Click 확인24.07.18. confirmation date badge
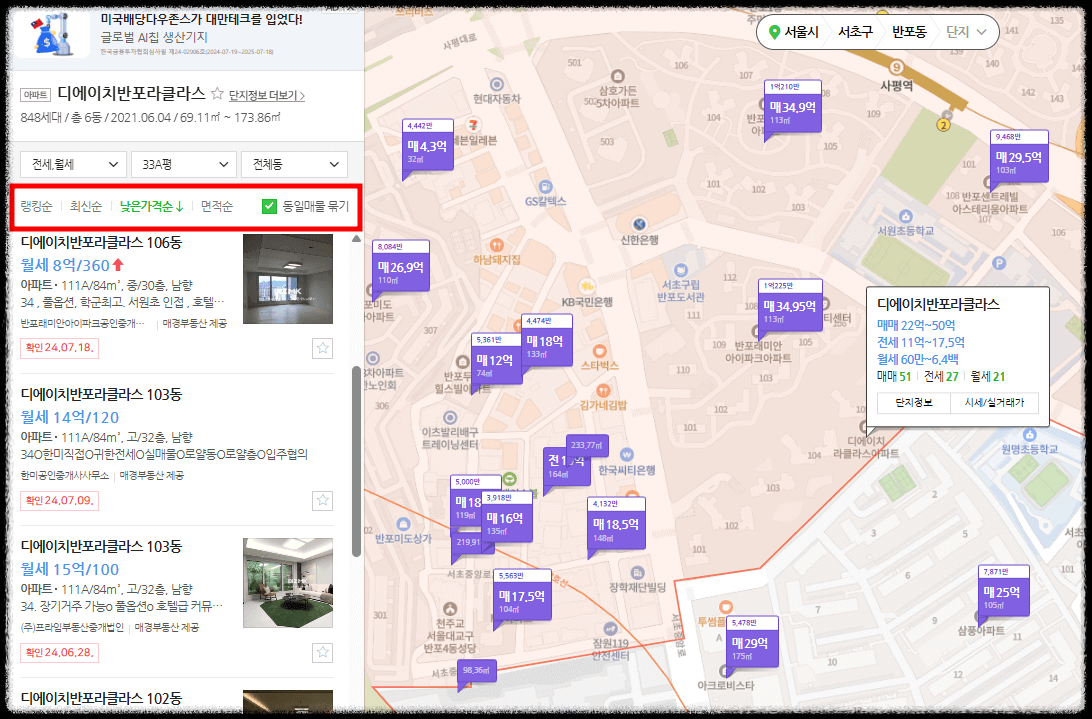 59,348
